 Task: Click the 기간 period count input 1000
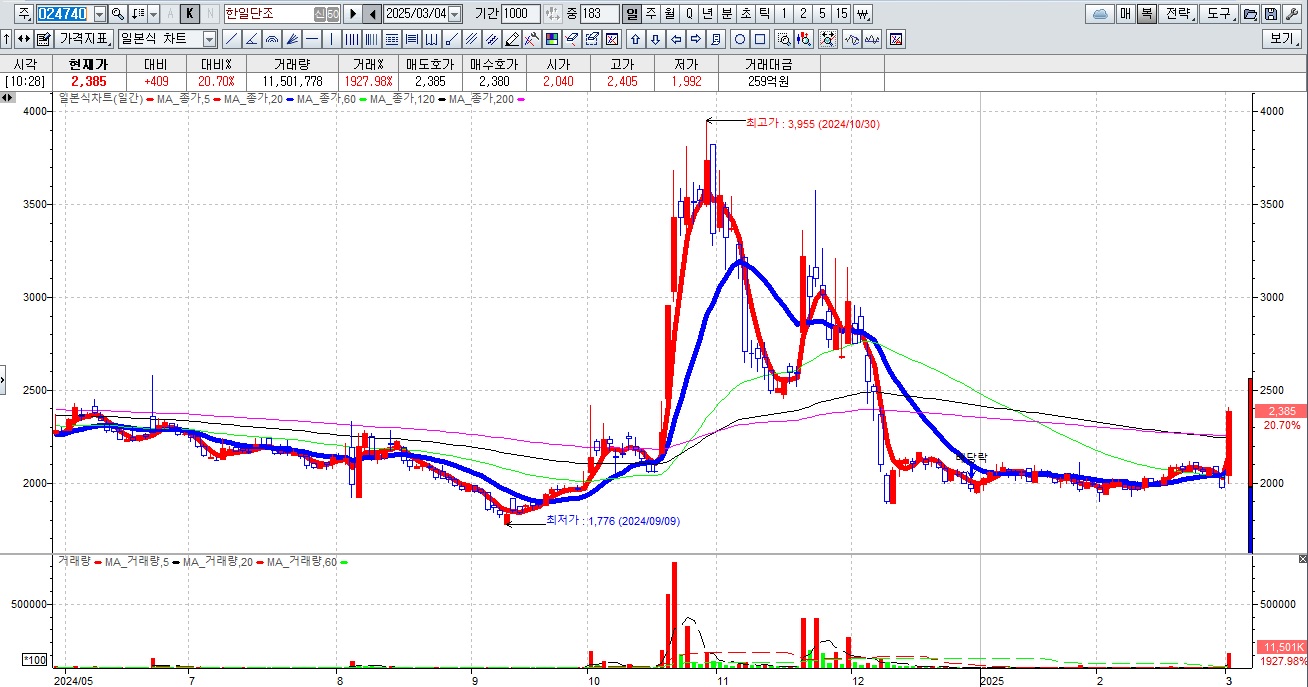[x=520, y=14]
